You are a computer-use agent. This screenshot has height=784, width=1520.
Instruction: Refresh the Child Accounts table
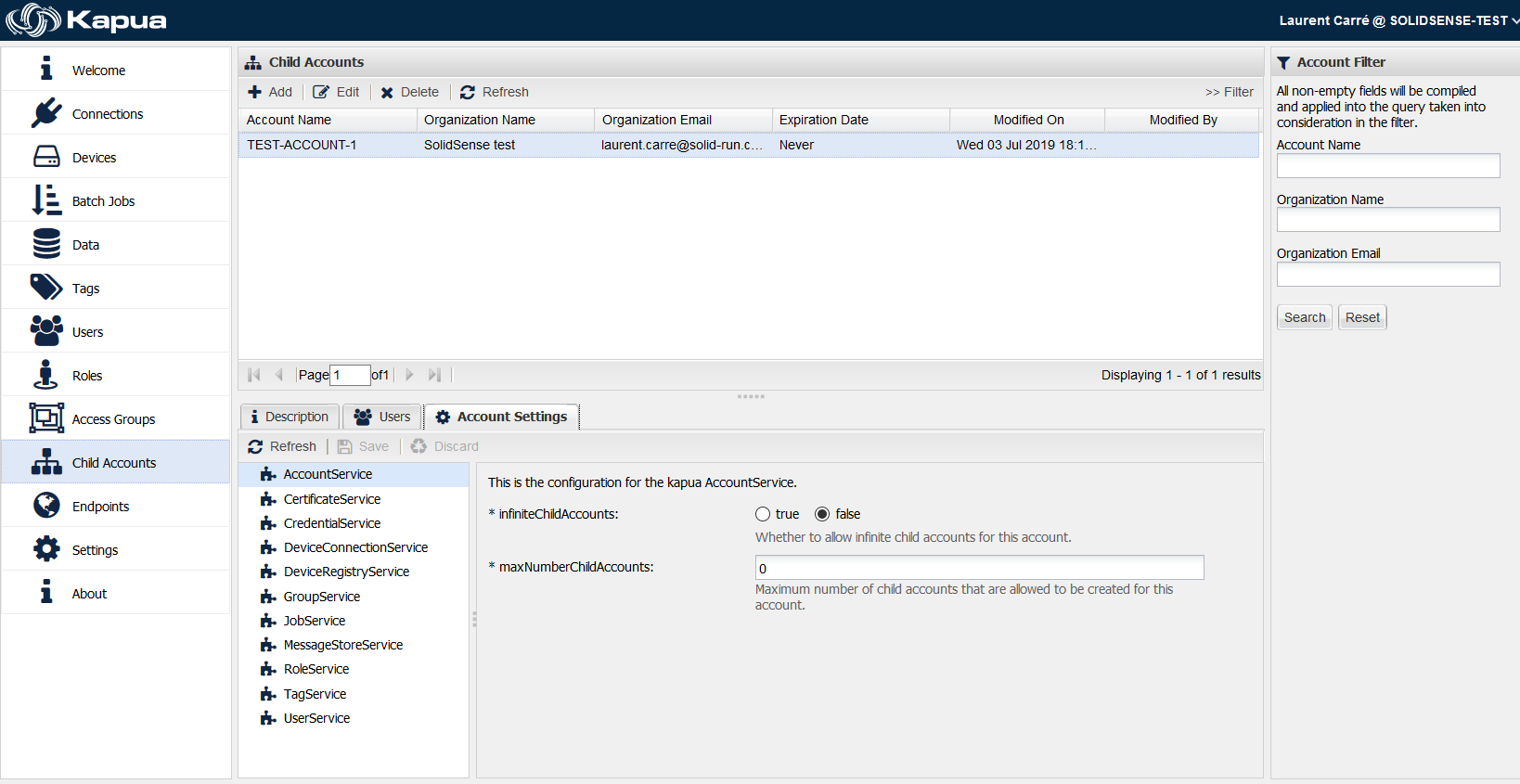[495, 92]
